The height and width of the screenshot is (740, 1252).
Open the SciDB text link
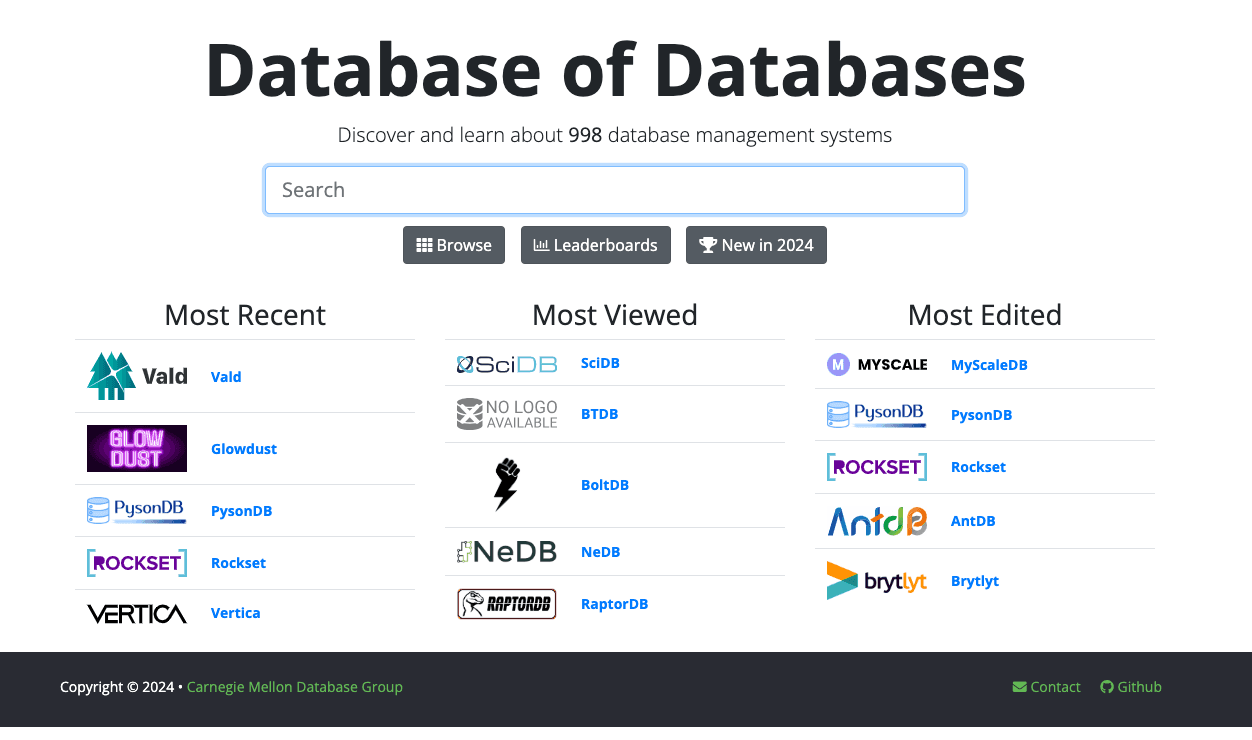[600, 363]
